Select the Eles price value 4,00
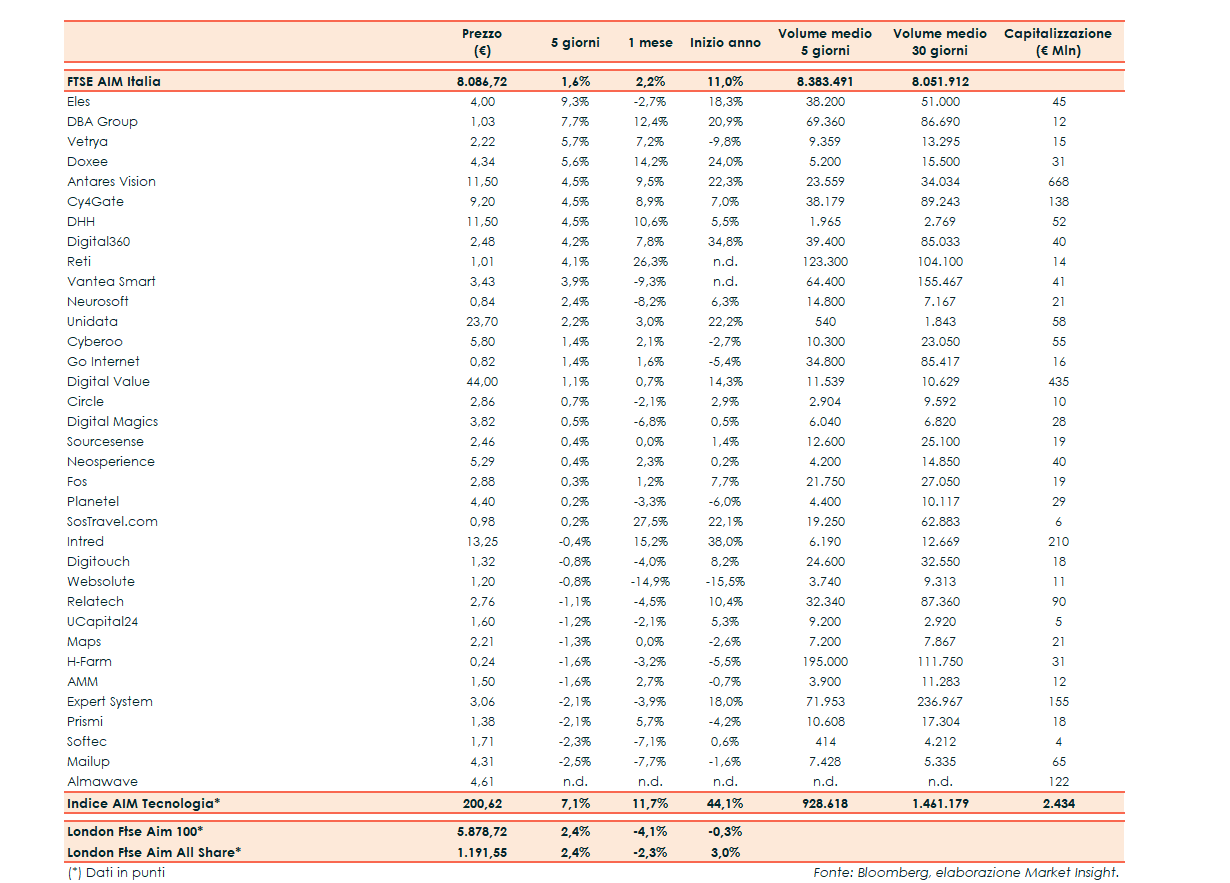1230x883 pixels. pyautogui.click(x=482, y=102)
